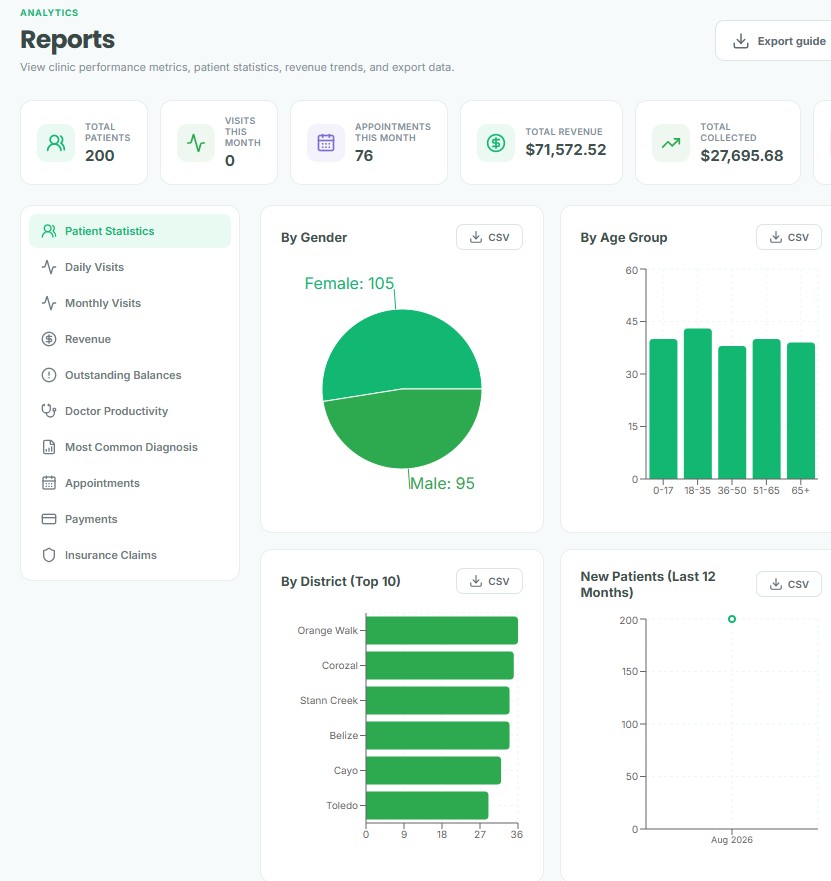Select the Appointments report in sidebar
Viewport: 831px width, 881px height.
click(x=130, y=483)
